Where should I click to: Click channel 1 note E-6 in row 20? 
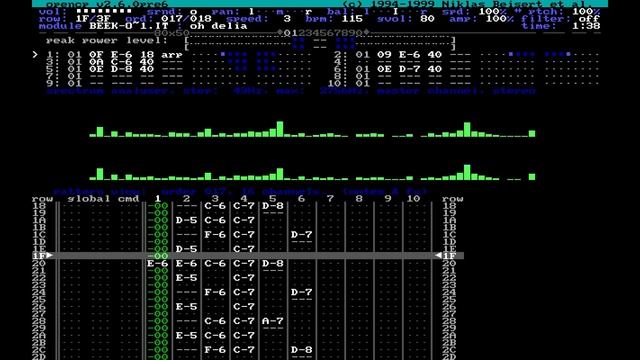[x=158, y=264]
